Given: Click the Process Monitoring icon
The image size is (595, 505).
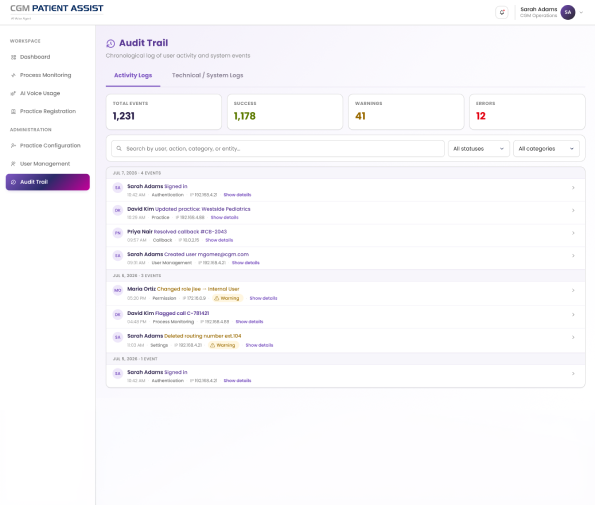Looking at the screenshot, I should pyautogui.click(x=13, y=75).
